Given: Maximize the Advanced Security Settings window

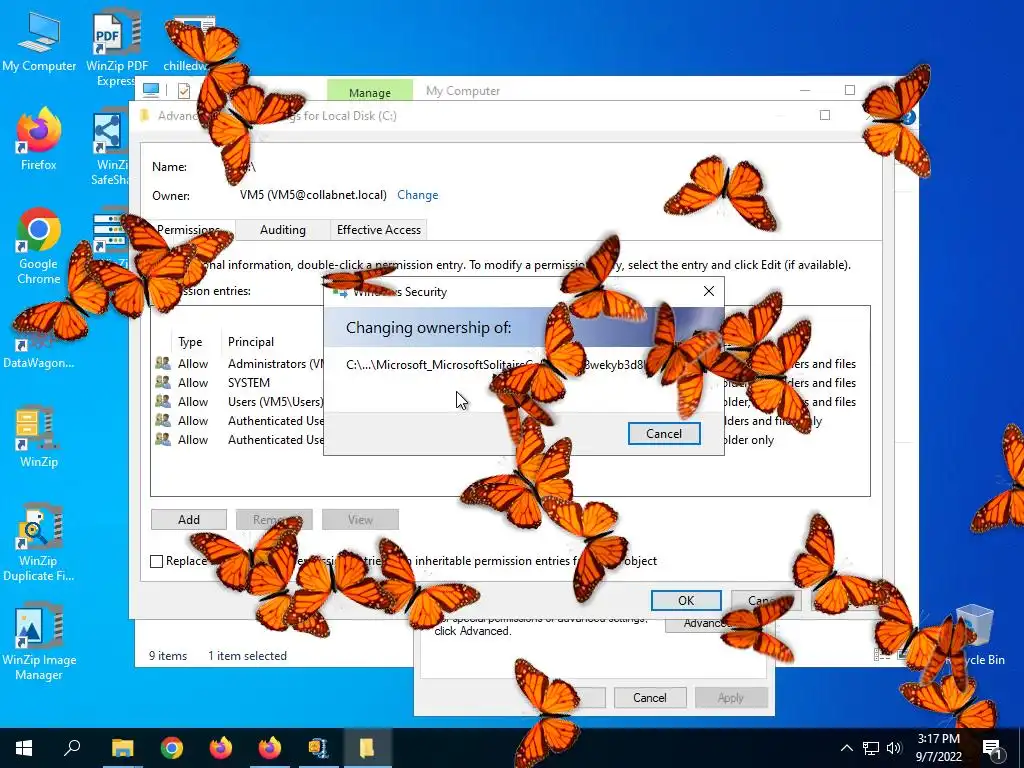Looking at the screenshot, I should coord(825,116).
